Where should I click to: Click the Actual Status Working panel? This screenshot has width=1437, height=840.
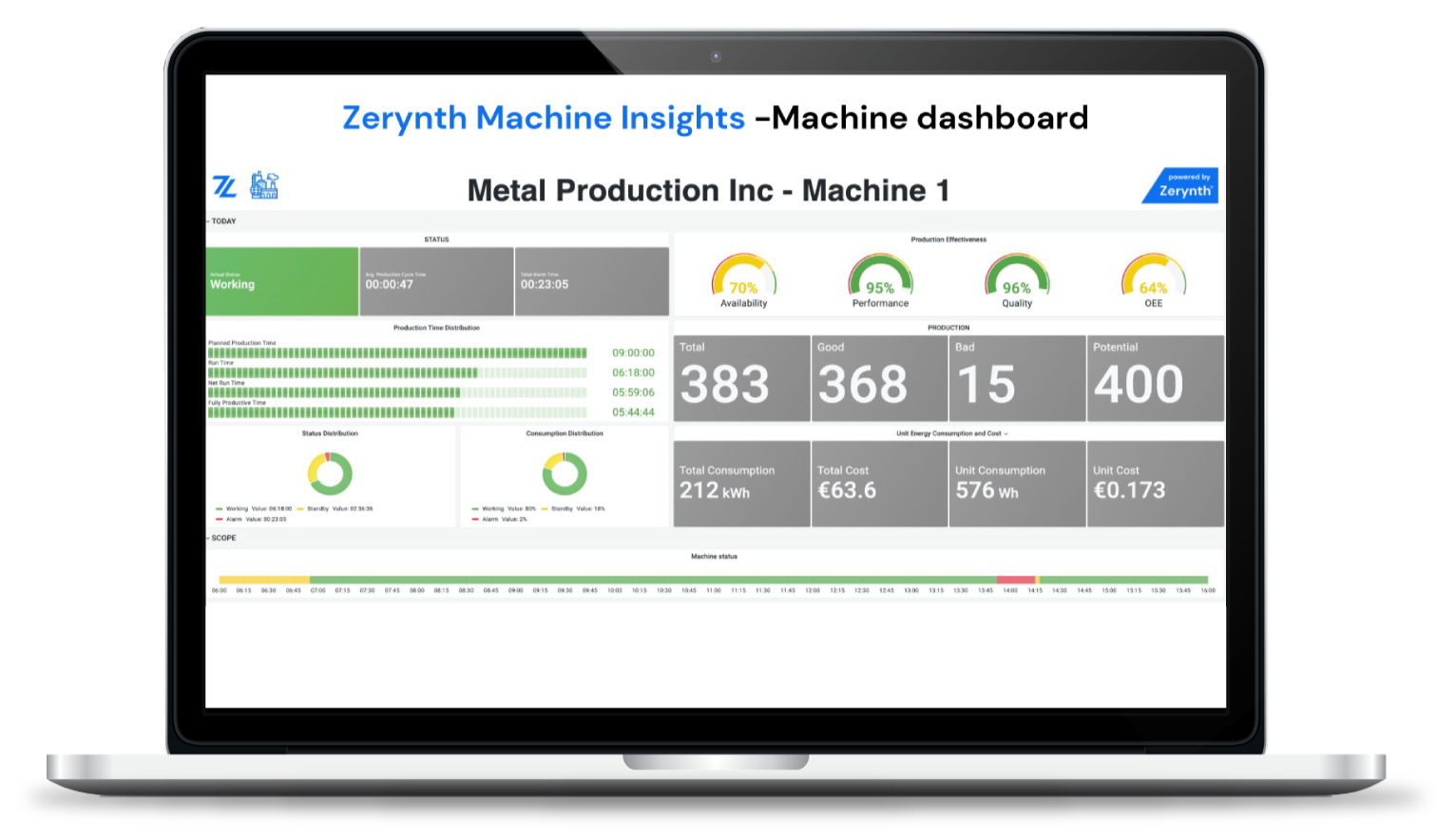pos(280,280)
